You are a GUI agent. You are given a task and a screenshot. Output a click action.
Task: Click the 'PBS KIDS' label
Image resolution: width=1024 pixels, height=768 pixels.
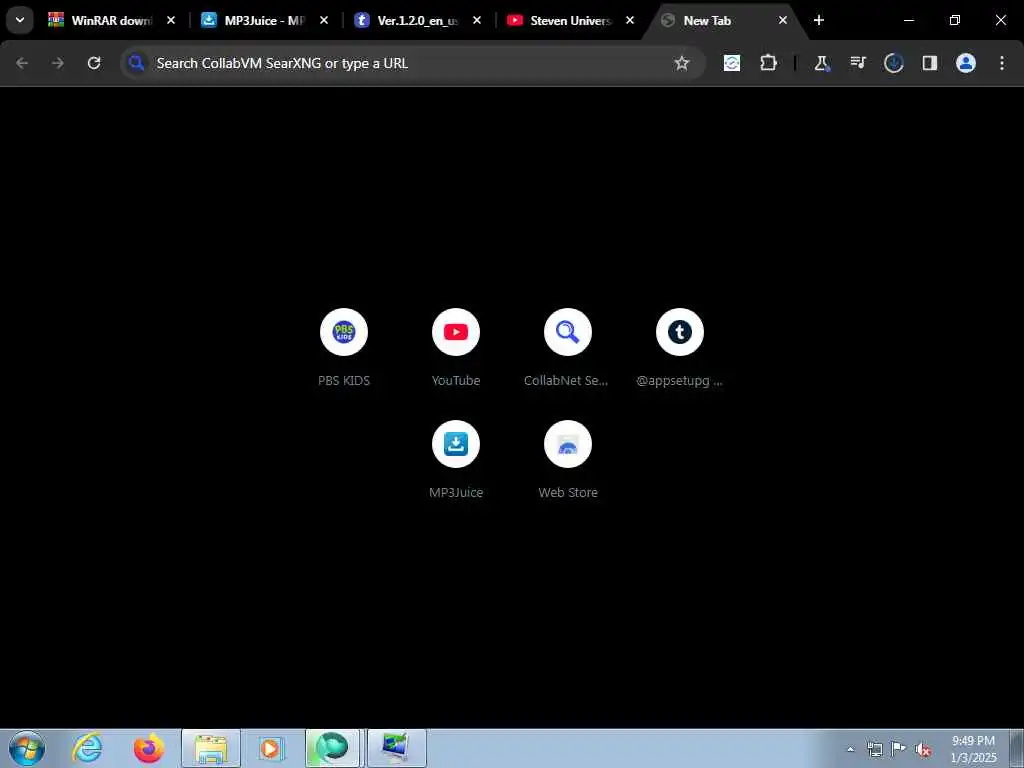tap(344, 381)
